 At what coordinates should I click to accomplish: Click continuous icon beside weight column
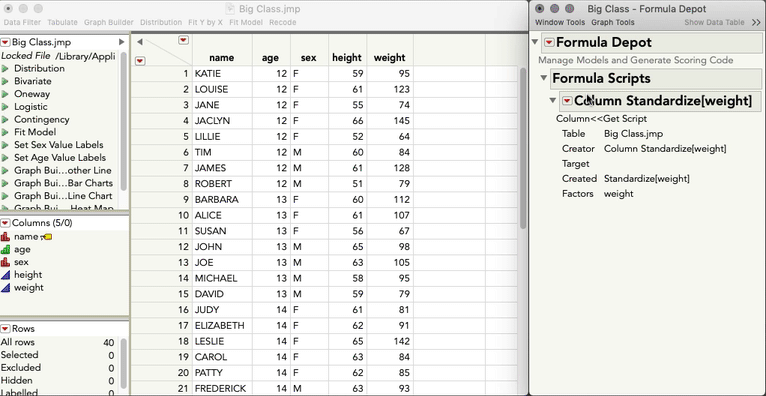(5, 287)
